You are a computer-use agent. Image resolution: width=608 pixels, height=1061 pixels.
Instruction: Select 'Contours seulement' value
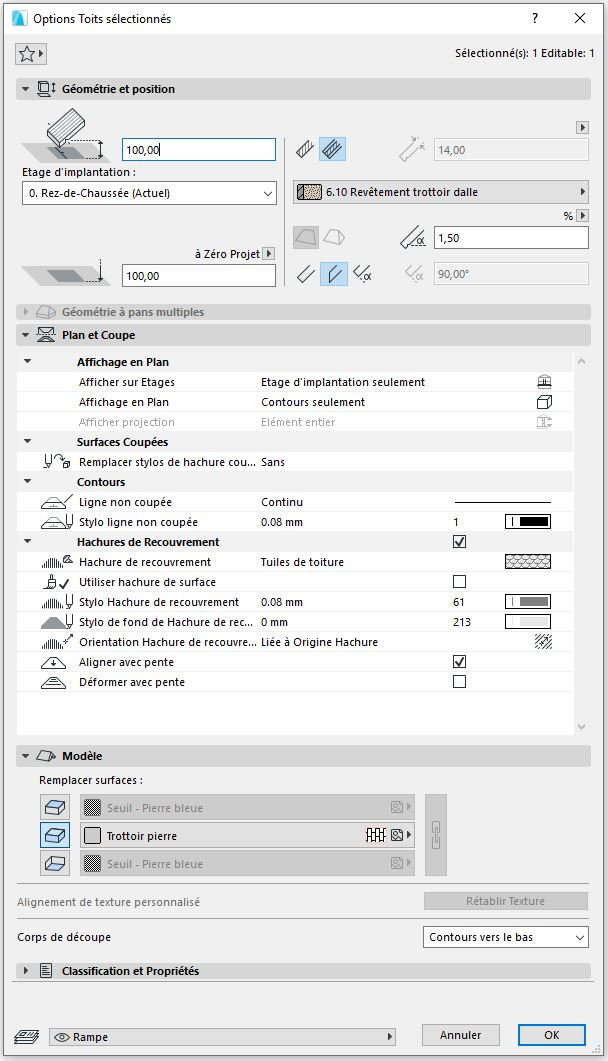(313, 402)
